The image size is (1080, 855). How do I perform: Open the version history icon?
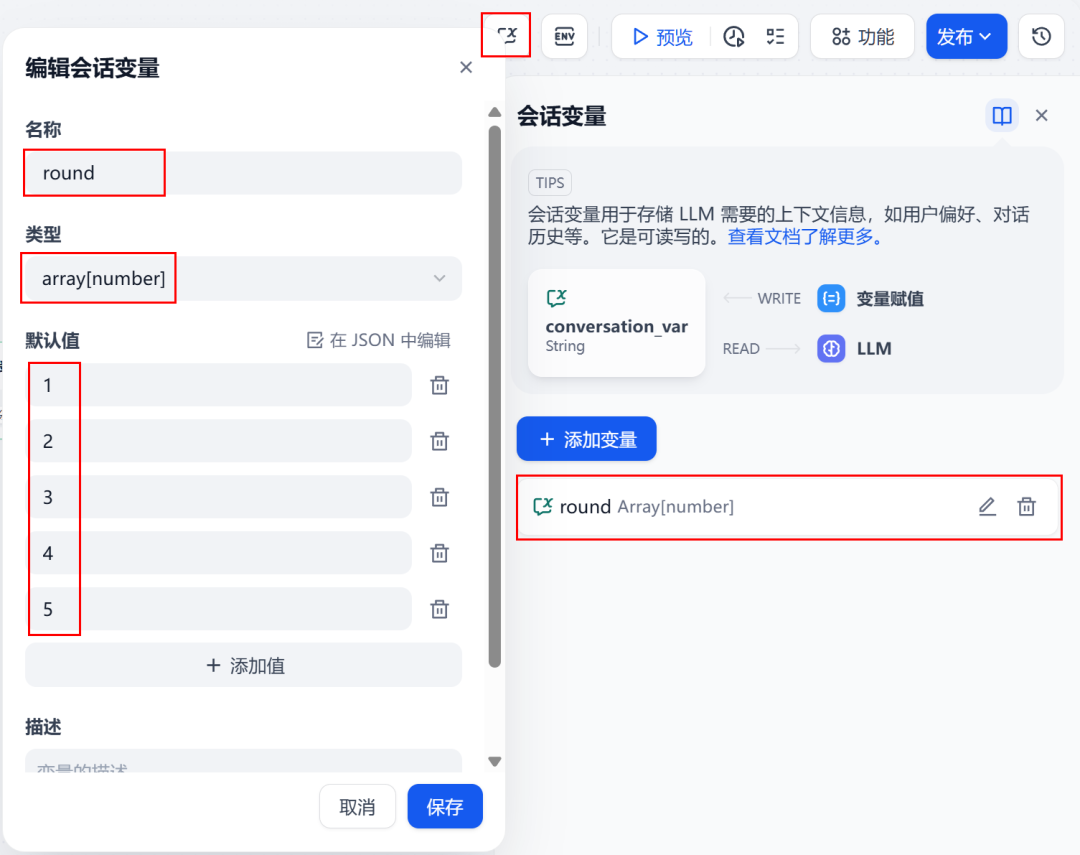1041,37
